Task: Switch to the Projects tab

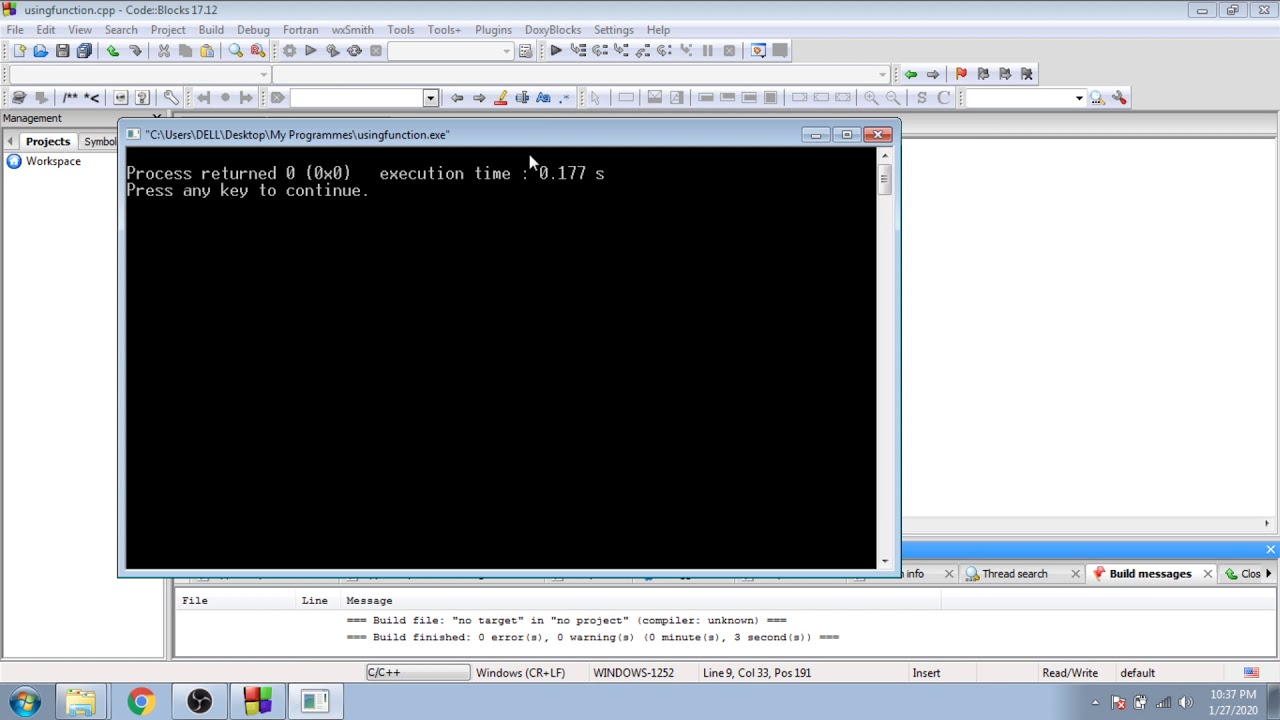Action: [48, 142]
